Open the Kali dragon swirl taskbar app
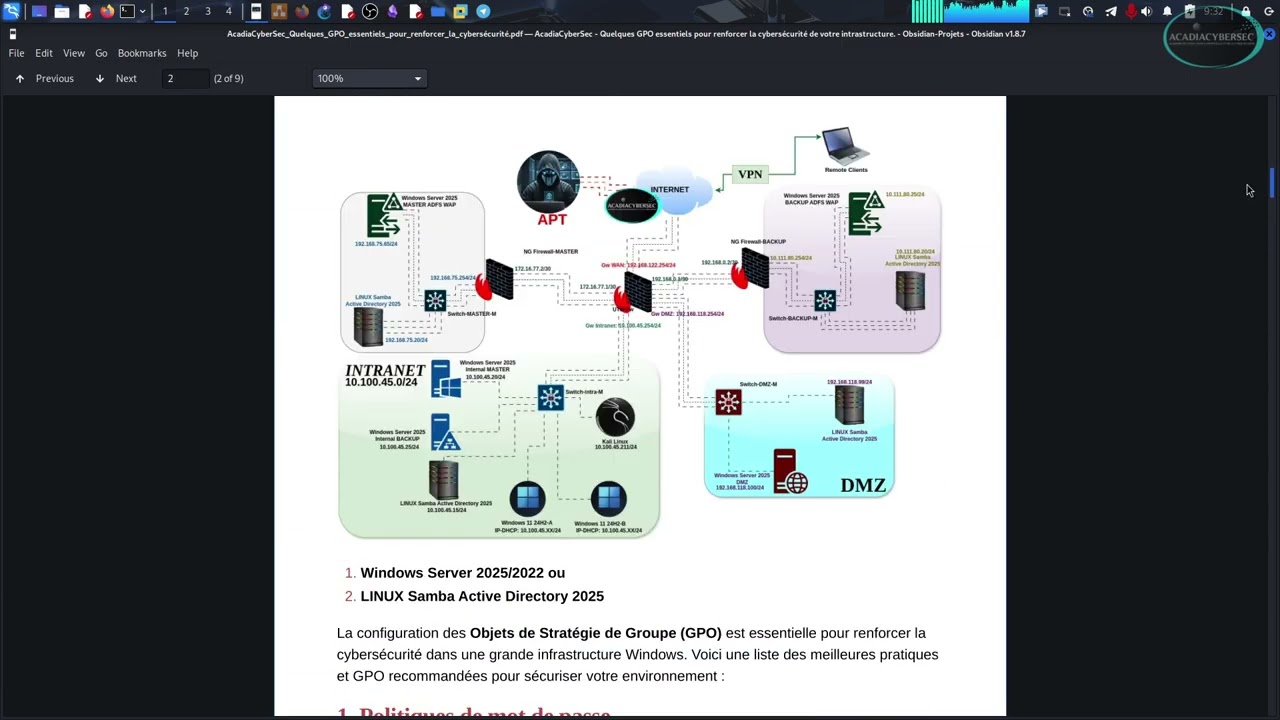Viewport: 1280px width, 720px height. click(x=324, y=11)
